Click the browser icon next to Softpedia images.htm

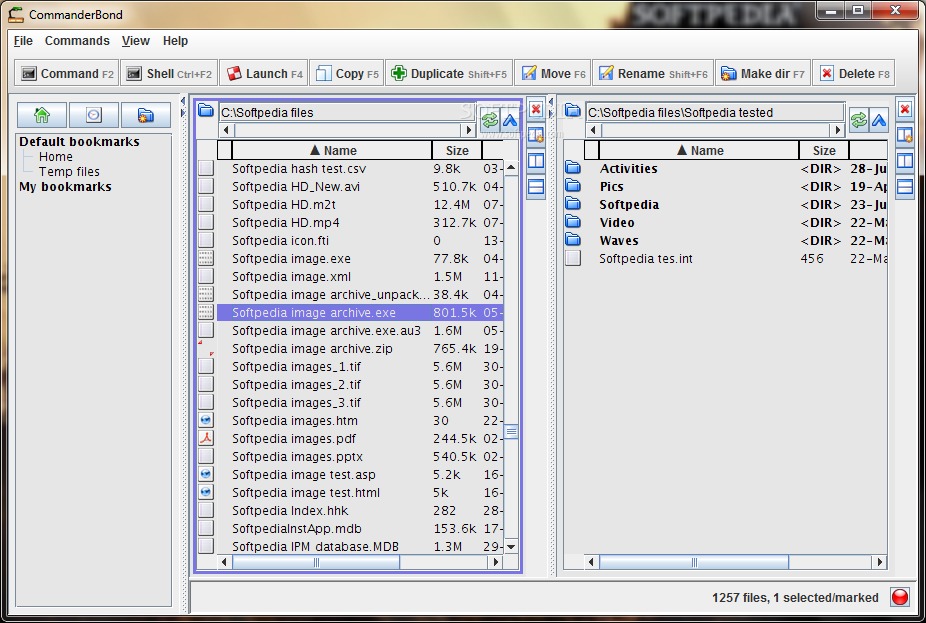coord(206,420)
